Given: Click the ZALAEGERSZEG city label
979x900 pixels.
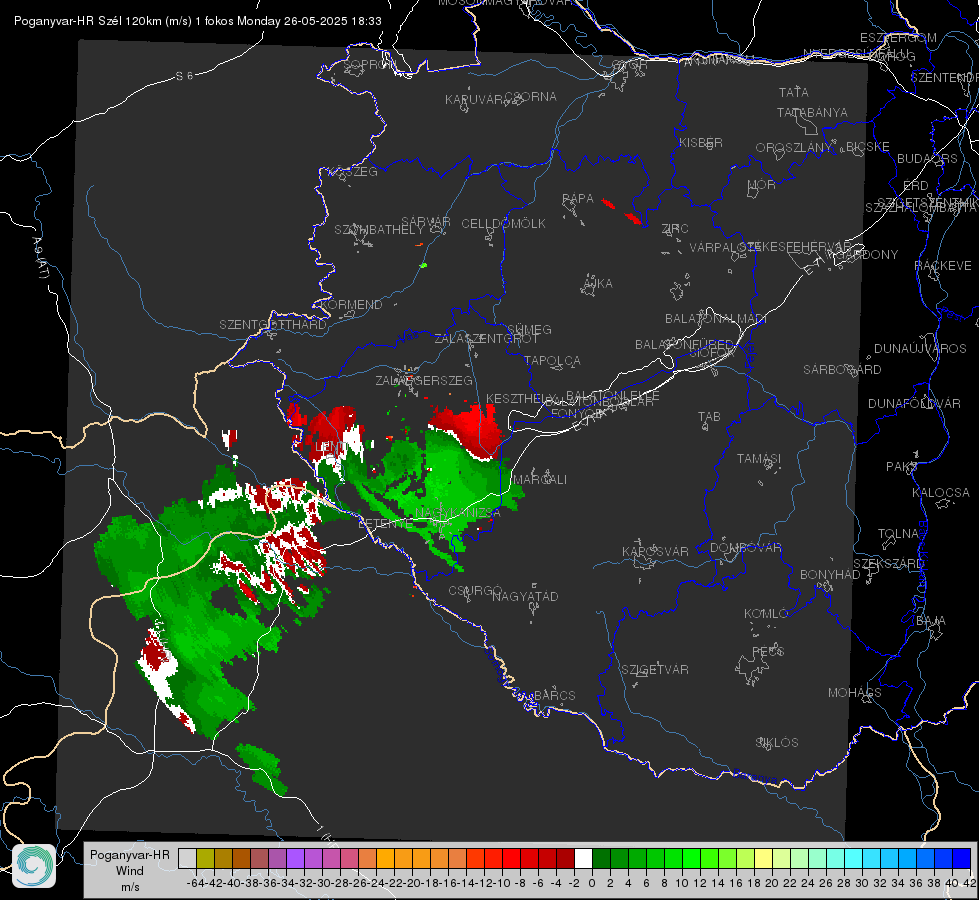Looking at the screenshot, I should pyautogui.click(x=424, y=380).
